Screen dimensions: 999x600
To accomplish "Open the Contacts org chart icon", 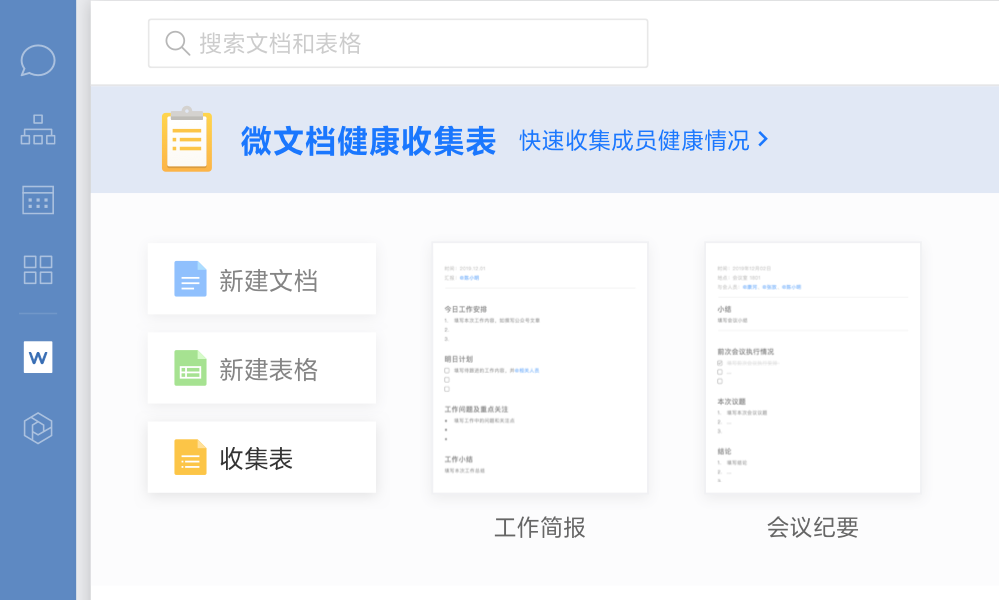I will [38, 130].
